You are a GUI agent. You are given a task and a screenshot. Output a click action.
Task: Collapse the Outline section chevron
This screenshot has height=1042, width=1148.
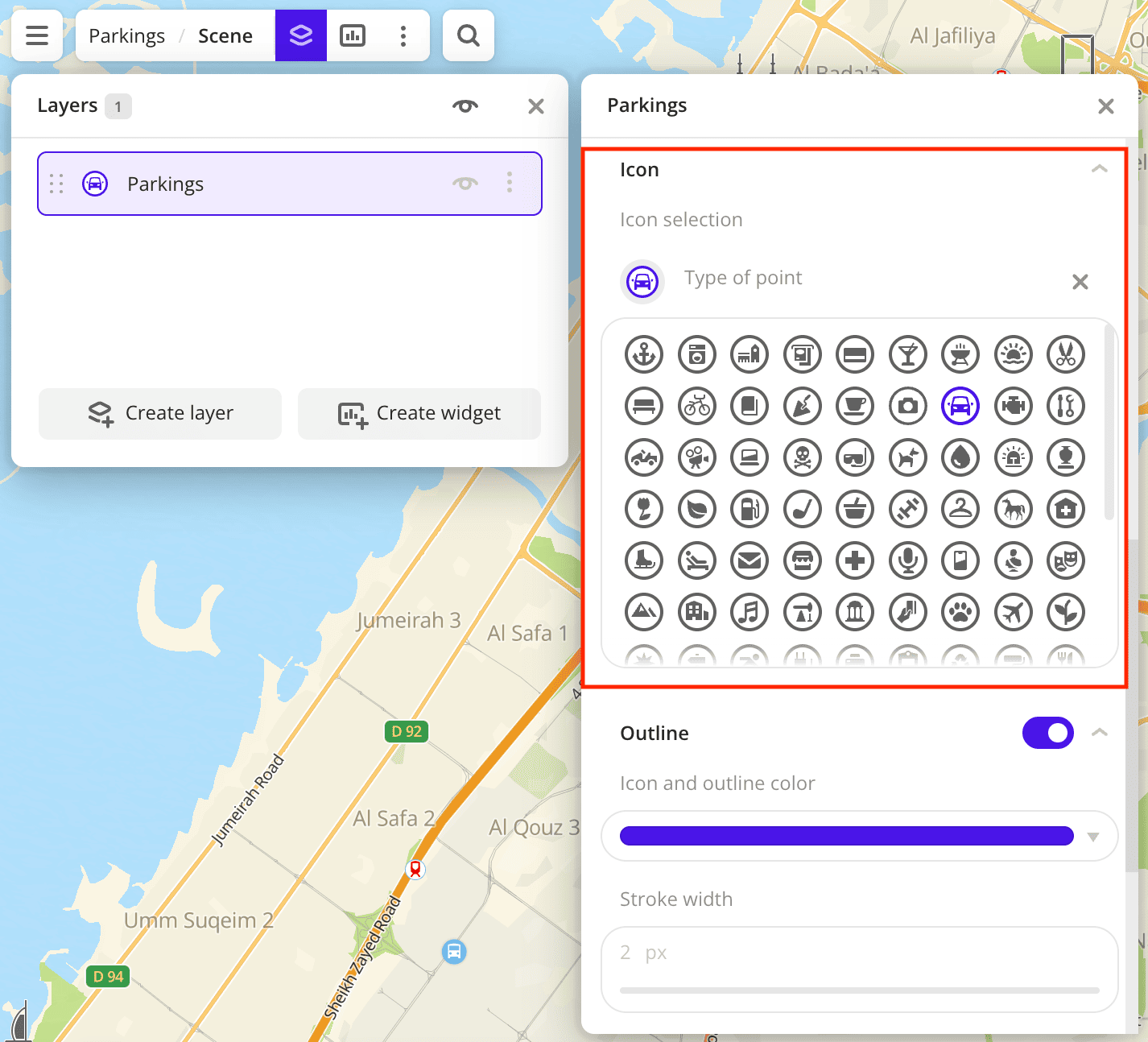[x=1099, y=733]
